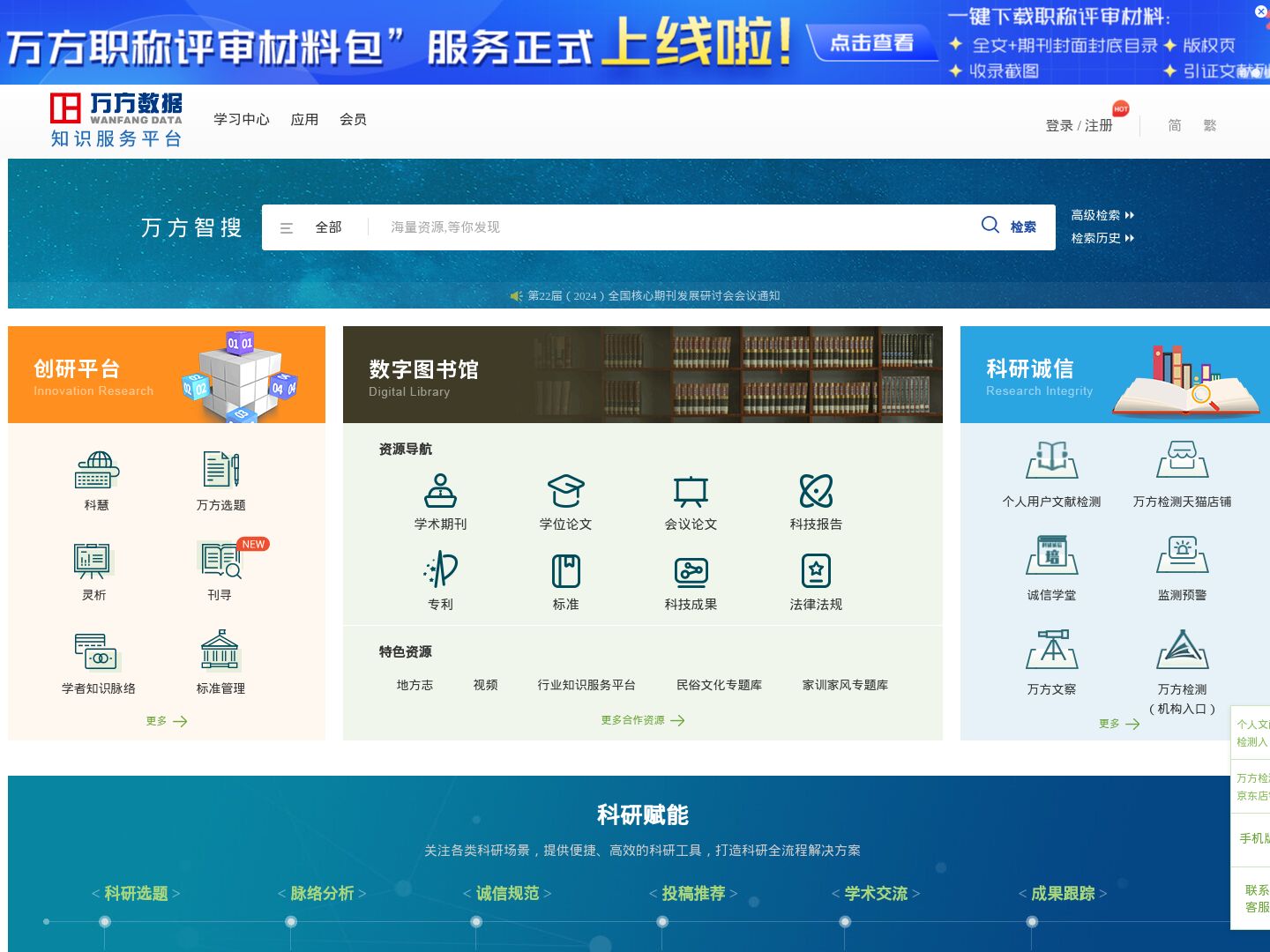Click the 检索 search button
The height and width of the screenshot is (952, 1270).
(1023, 227)
